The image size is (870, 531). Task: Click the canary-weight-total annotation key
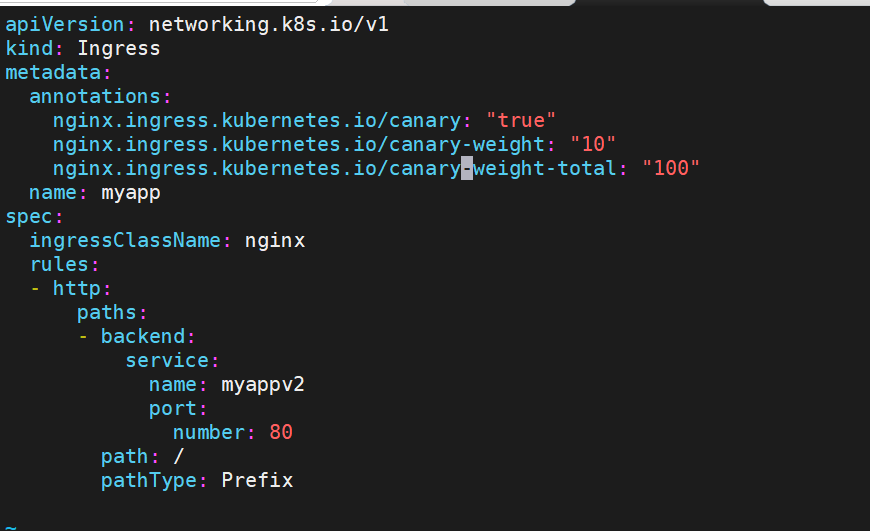coord(335,168)
